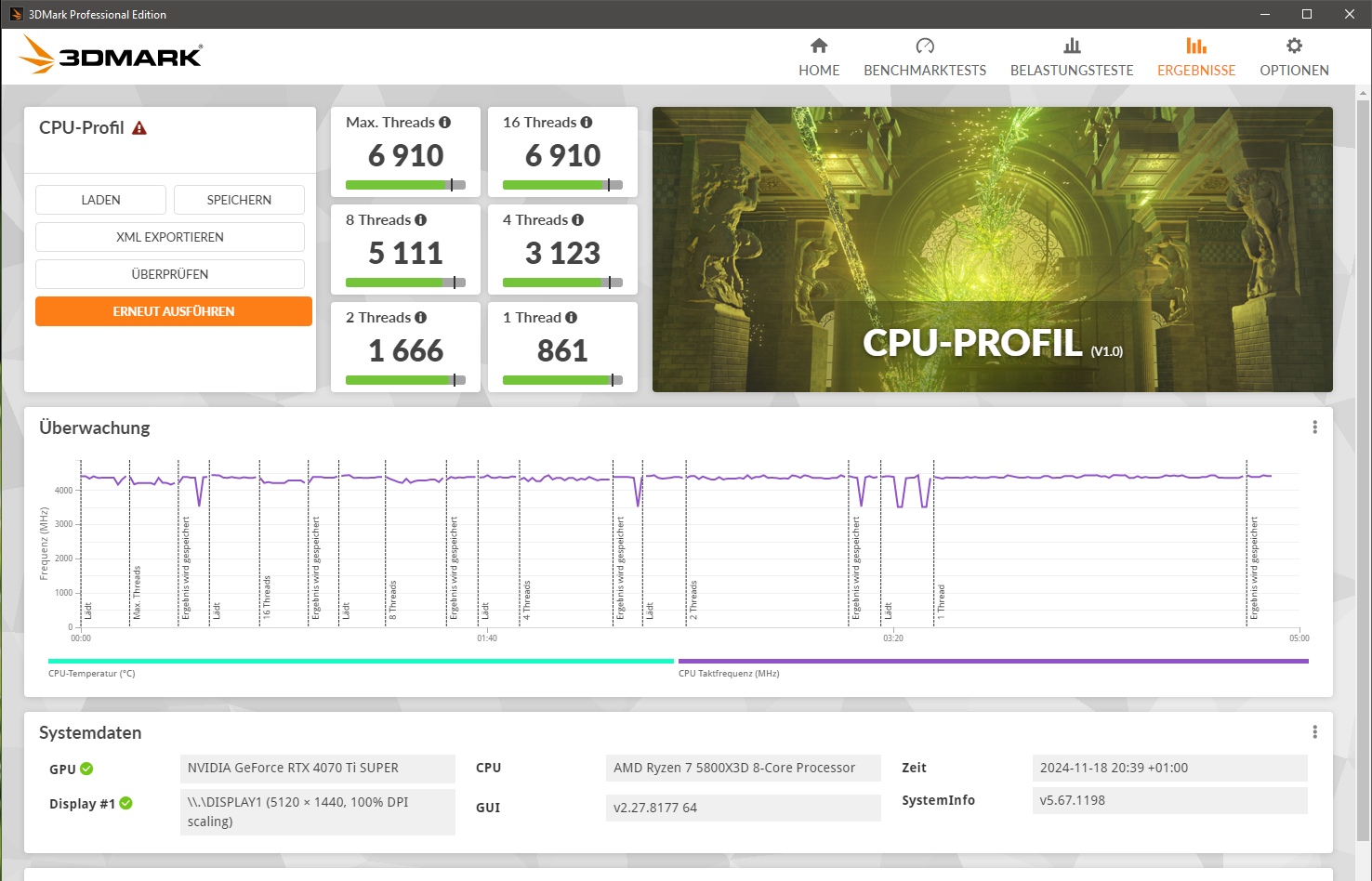
Task: Select the ERGEBNISSE tab
Action: (x=1196, y=58)
